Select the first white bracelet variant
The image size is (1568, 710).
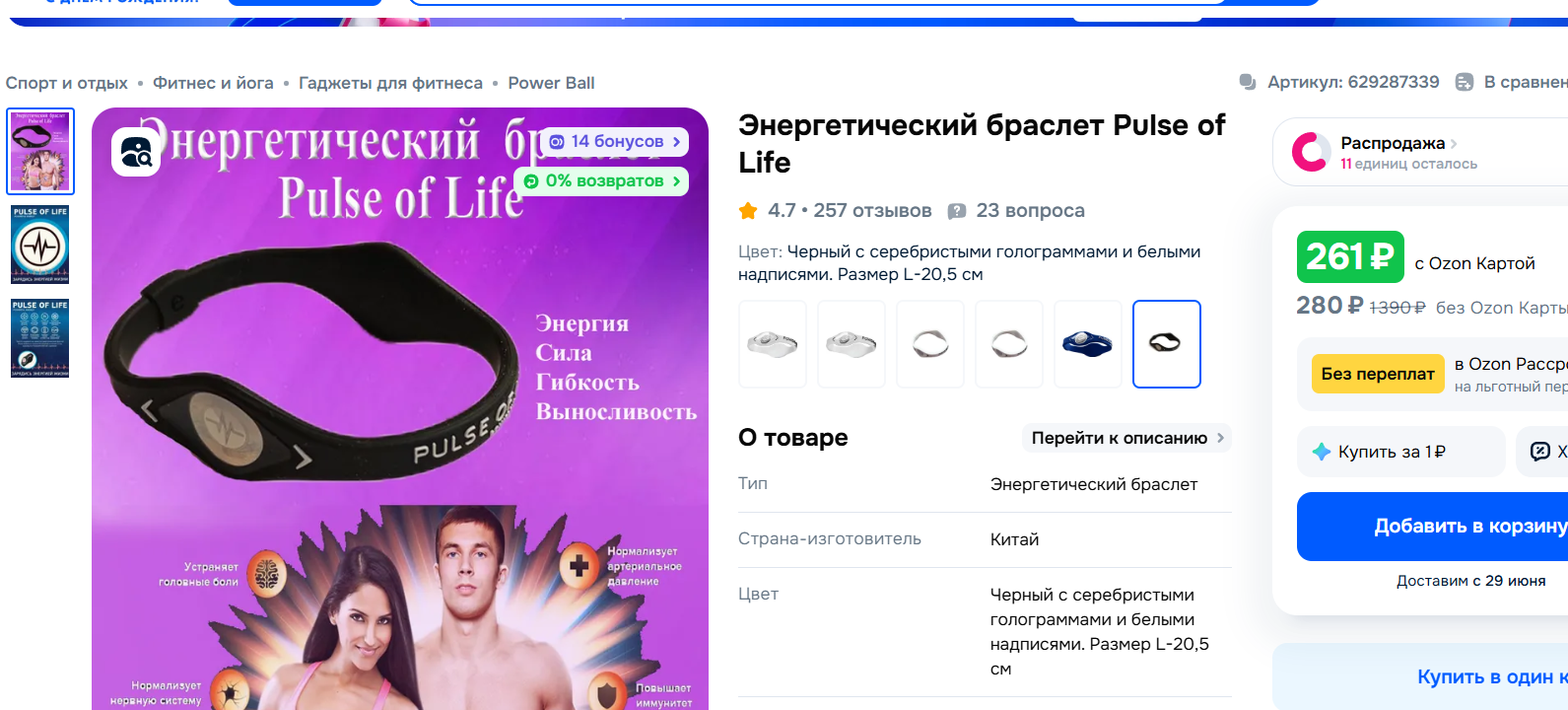coord(773,344)
